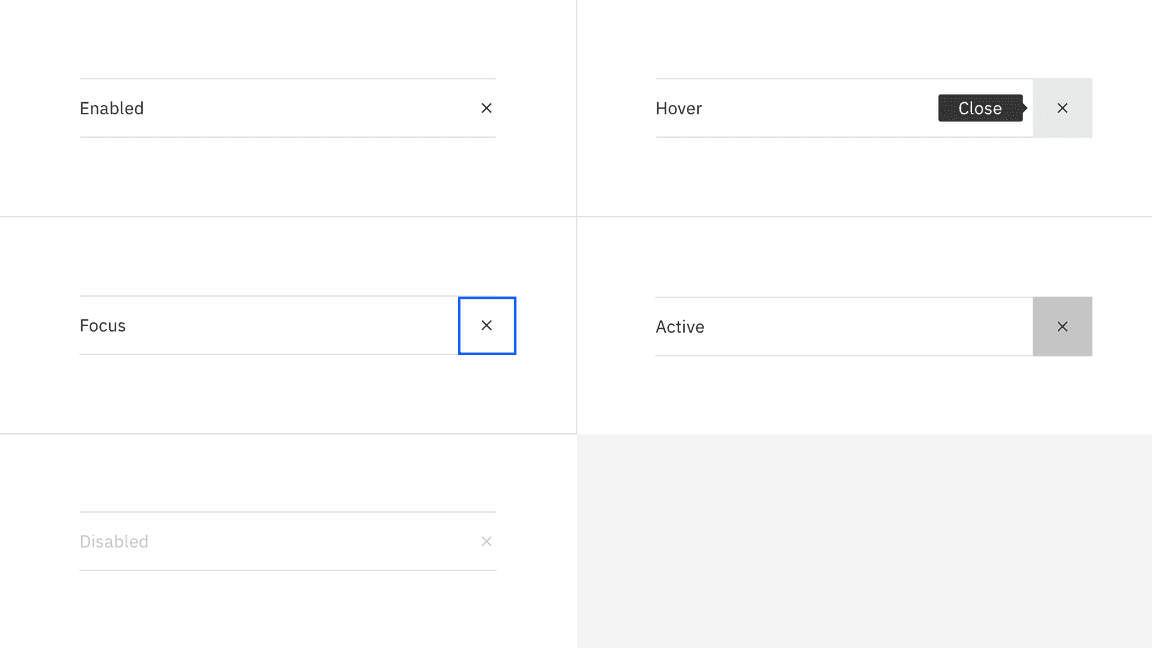Screen dimensions: 1152x648
Task: Click the gray-highlighted X button in Hover state
Action: click(x=1062, y=108)
